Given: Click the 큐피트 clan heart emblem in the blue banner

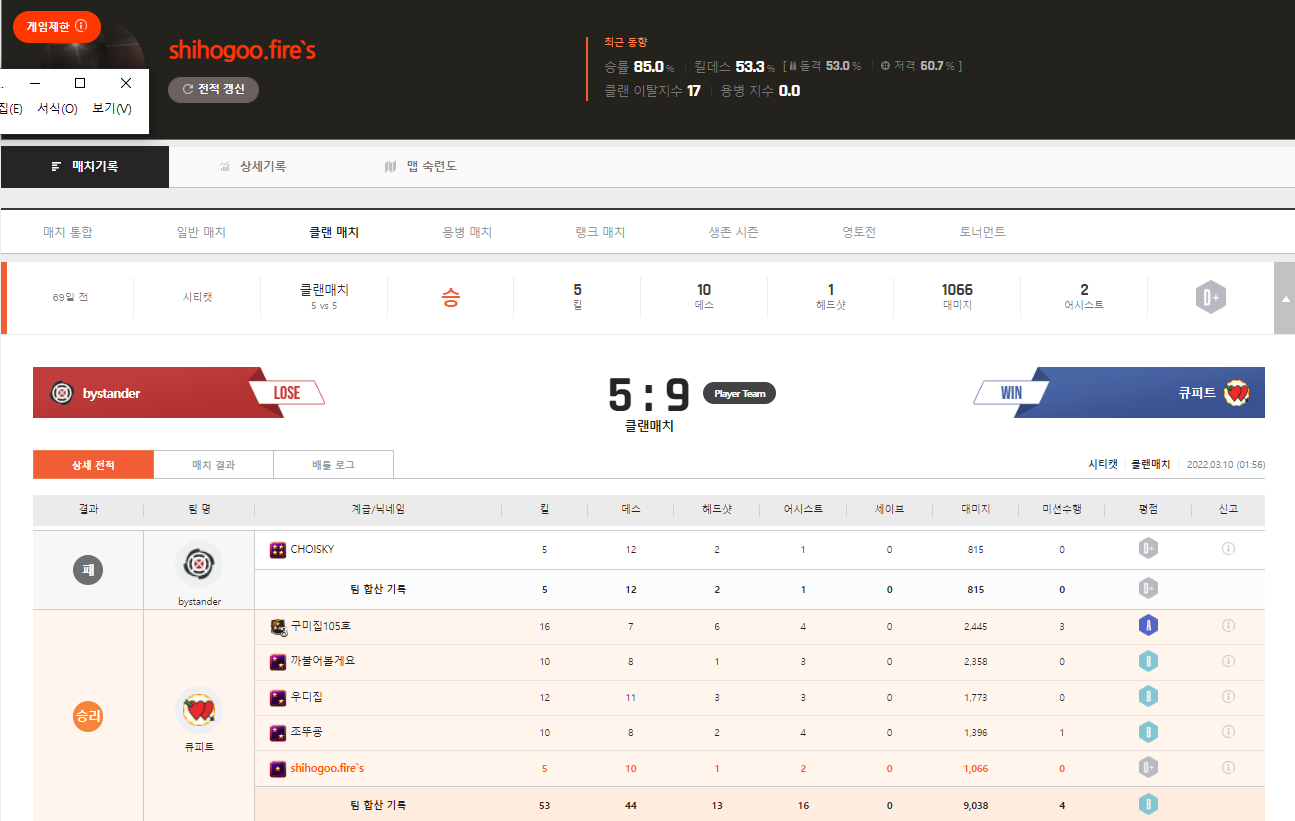Looking at the screenshot, I should pos(1236,393).
